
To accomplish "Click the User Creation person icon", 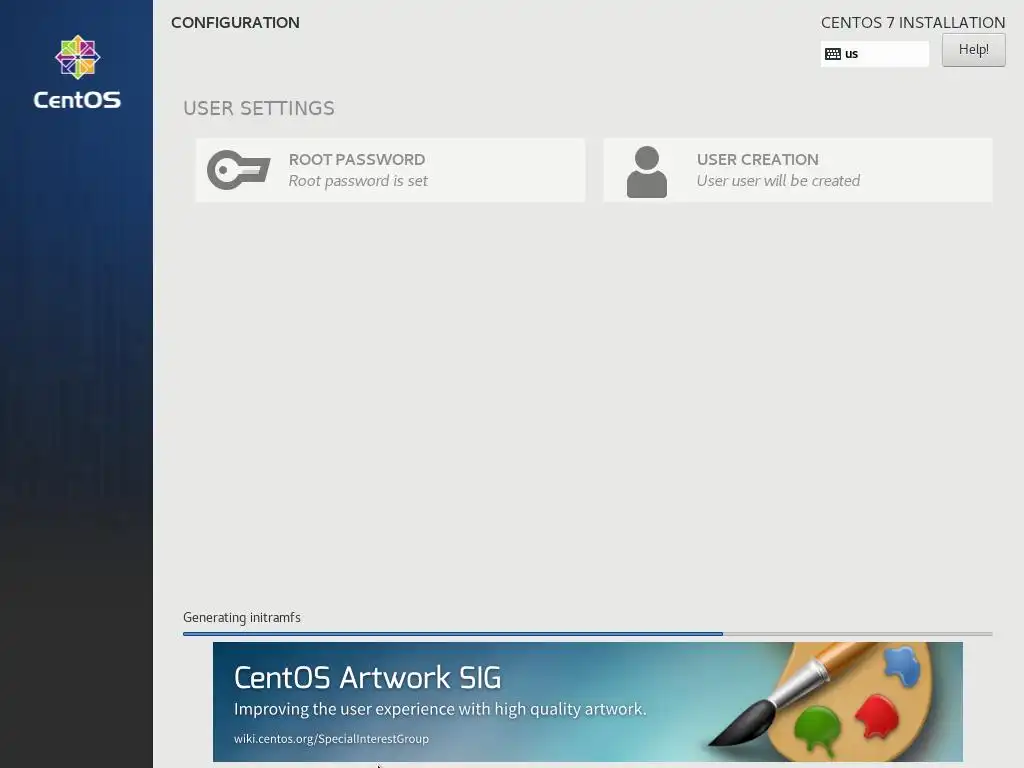I will (x=647, y=171).
